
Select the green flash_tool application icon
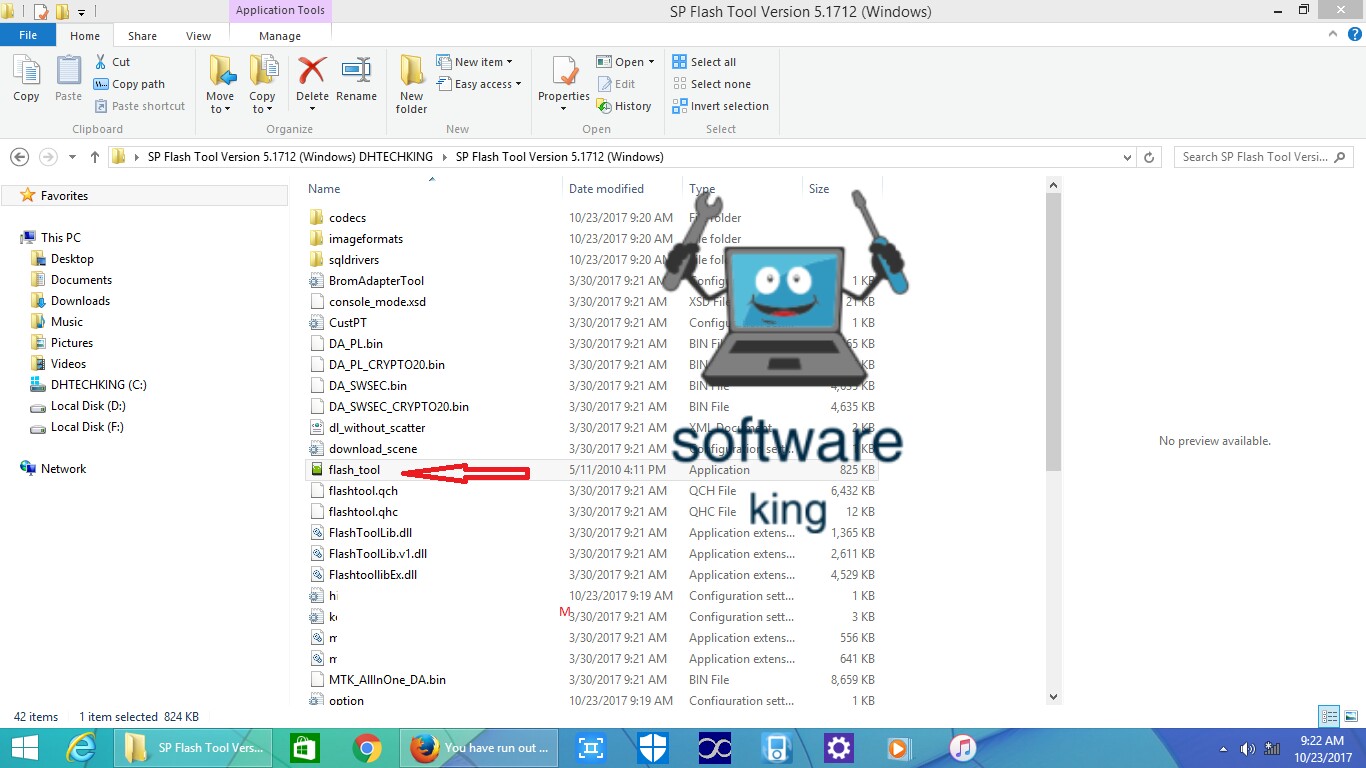point(316,470)
